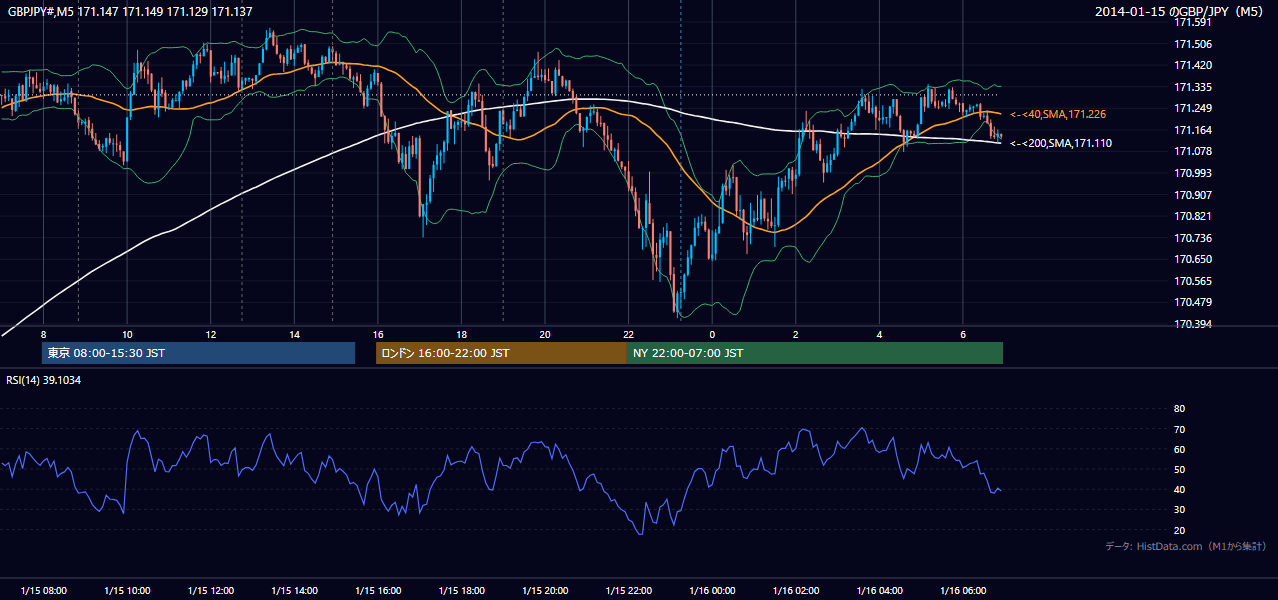Click hour tick 10 under price chart
1278x600 pixels.
[127, 334]
